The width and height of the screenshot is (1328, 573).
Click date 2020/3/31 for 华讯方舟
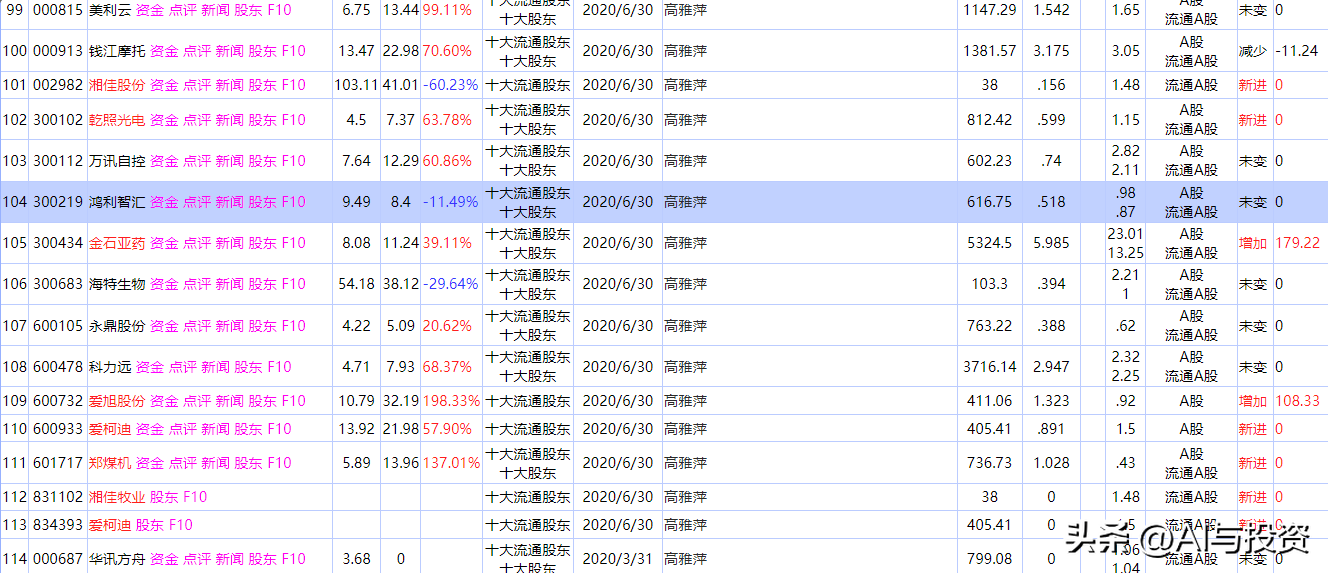pos(617,559)
